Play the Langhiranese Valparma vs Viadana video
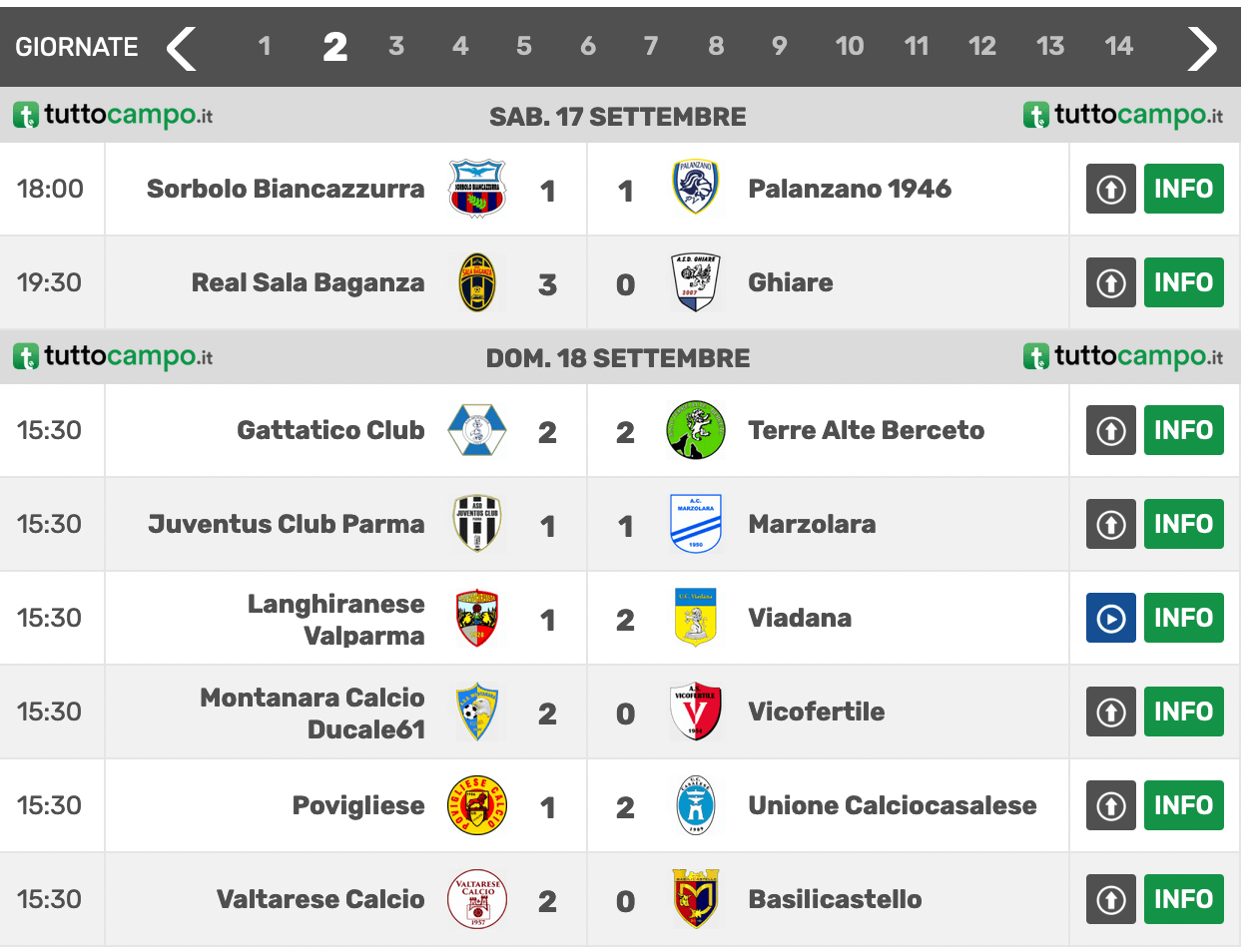 point(1110,618)
